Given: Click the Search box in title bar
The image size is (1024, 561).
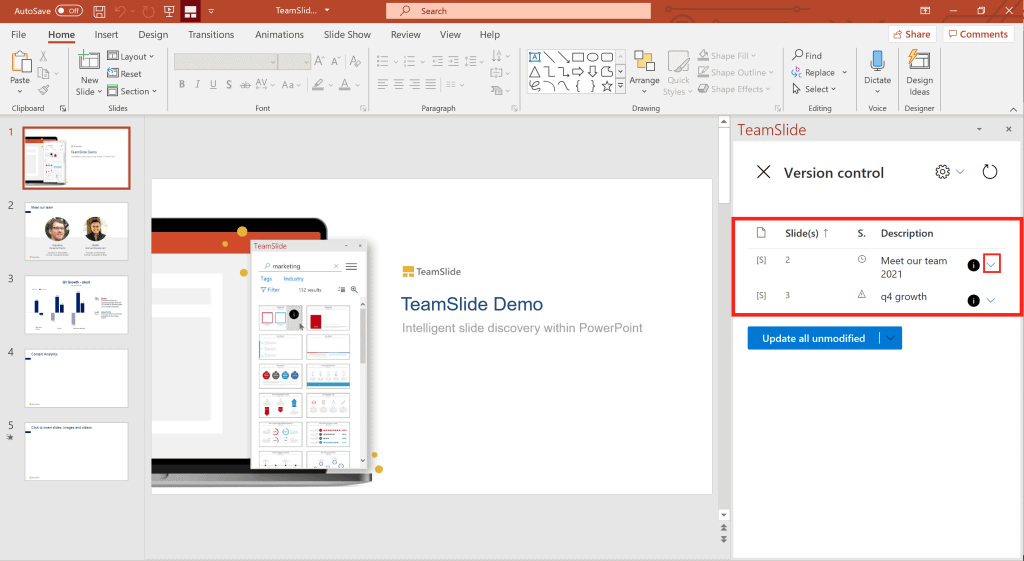Looking at the screenshot, I should click(x=519, y=11).
